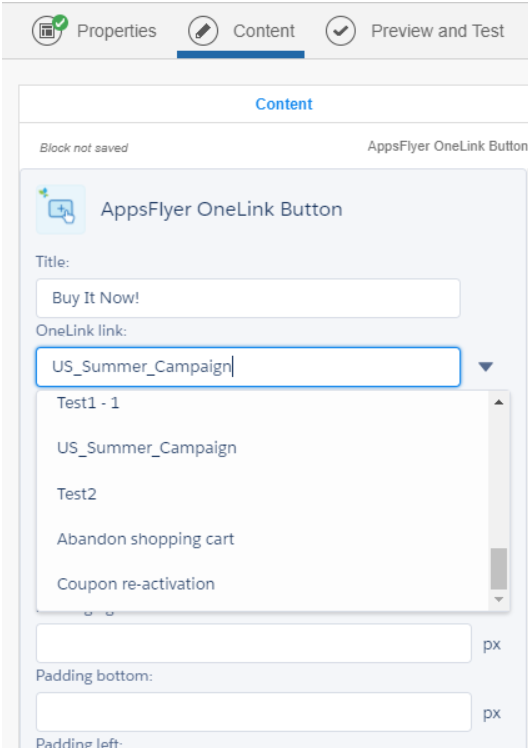Viewport: 528px width, 751px height.
Task: Expand the OneLink link dropdown arrow
Action: [x=486, y=366]
